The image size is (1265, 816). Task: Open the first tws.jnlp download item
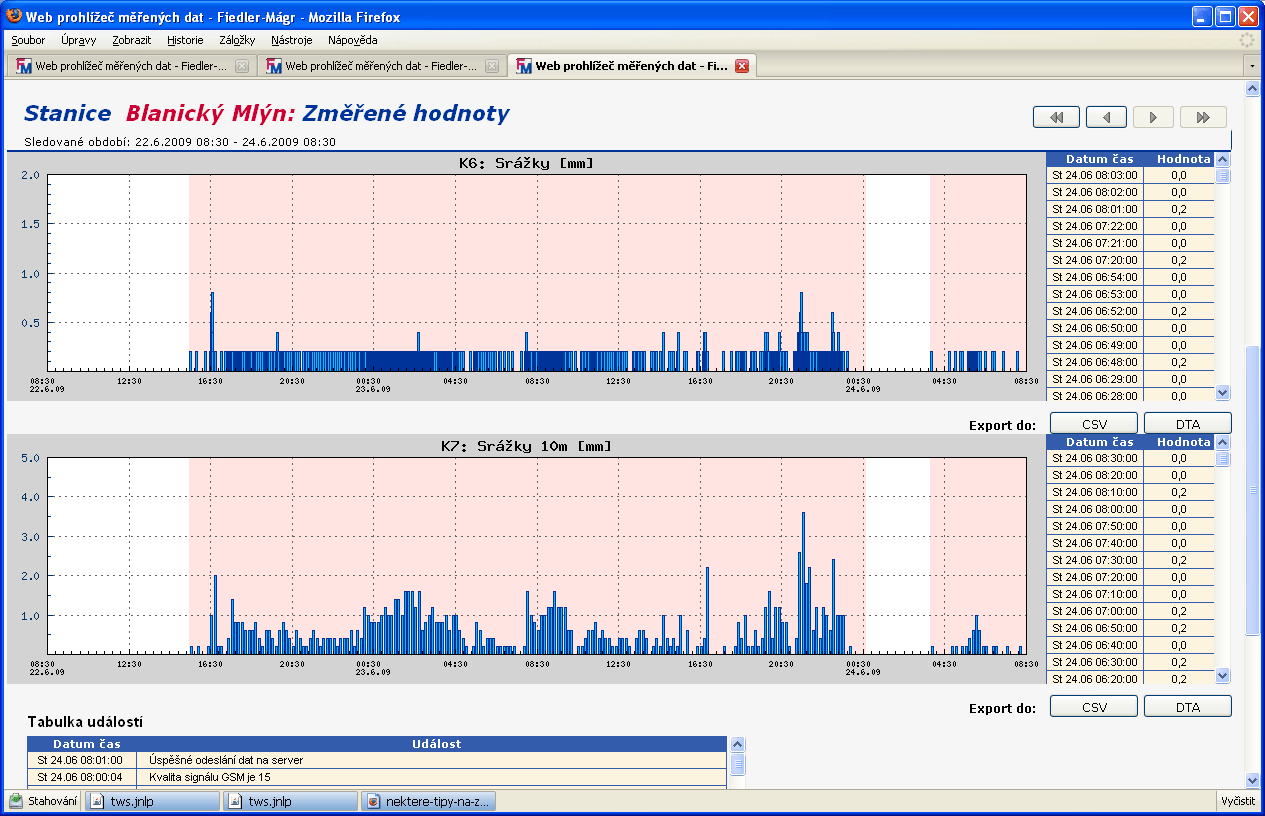point(152,801)
